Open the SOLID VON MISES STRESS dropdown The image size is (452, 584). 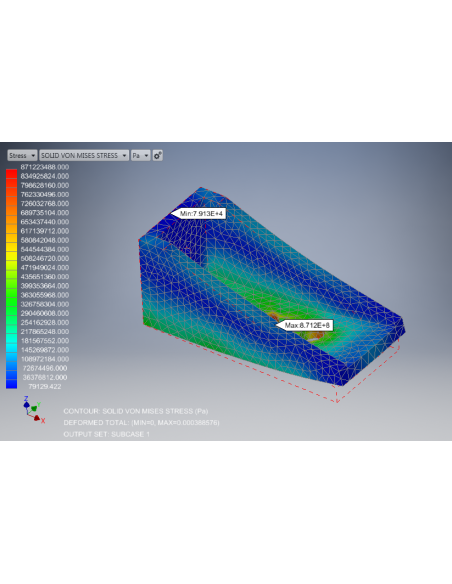click(84, 155)
